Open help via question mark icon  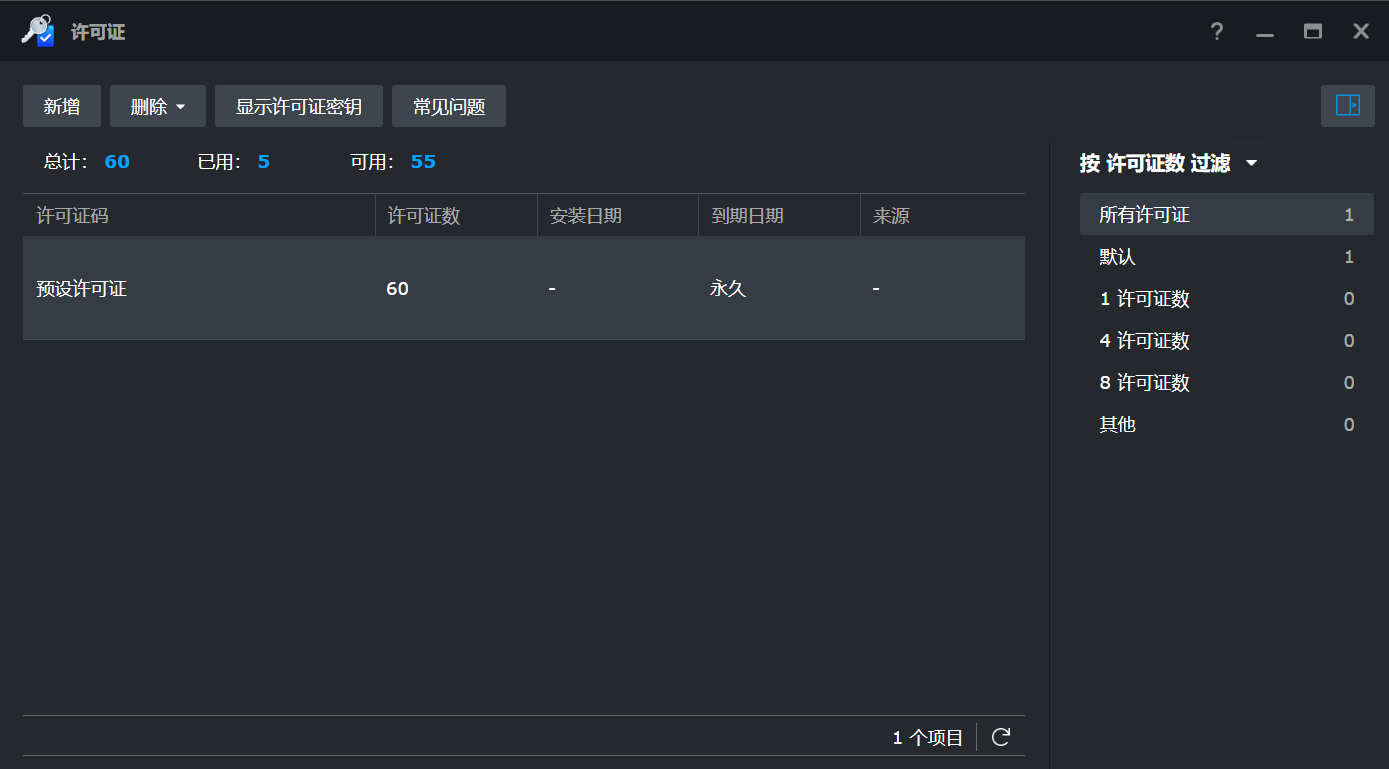(x=1216, y=32)
